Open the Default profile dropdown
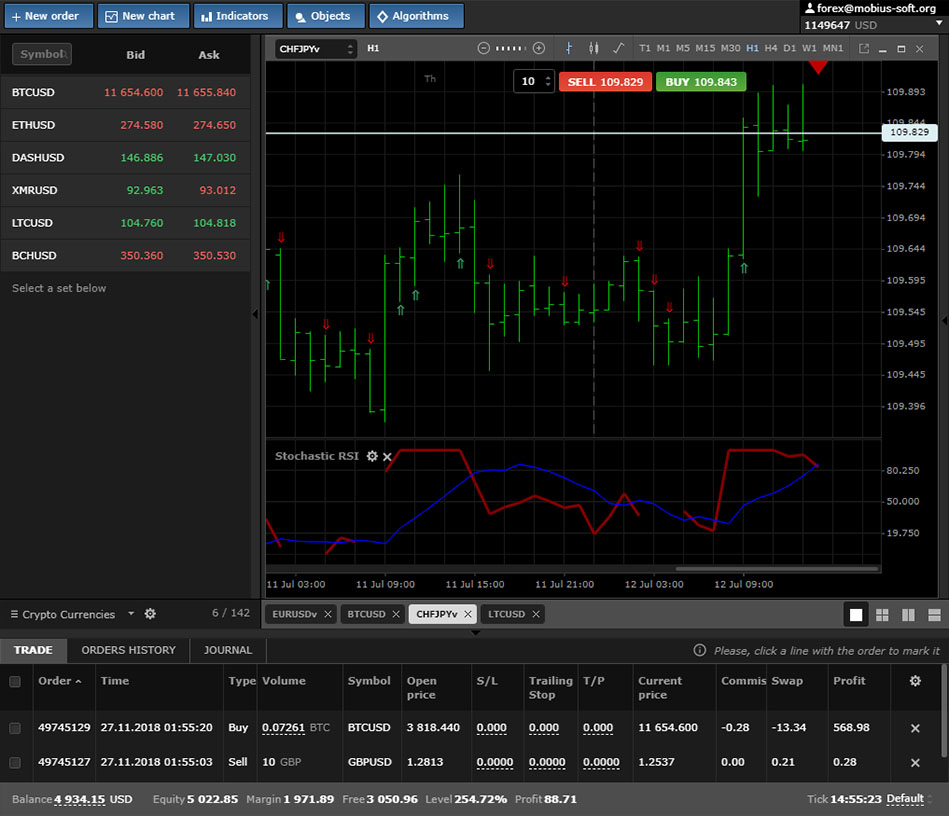 (909, 799)
